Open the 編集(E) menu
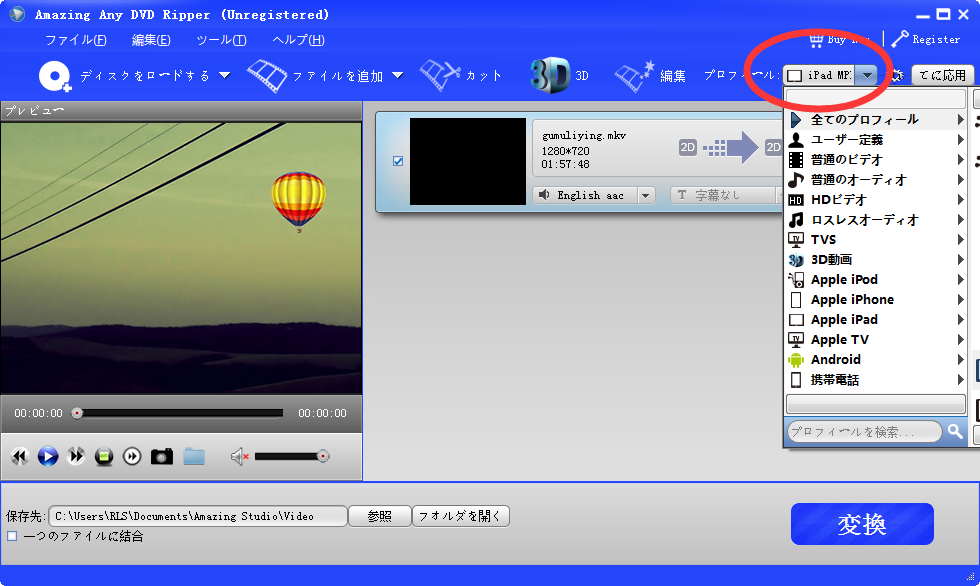This screenshot has width=980, height=586. (x=151, y=40)
